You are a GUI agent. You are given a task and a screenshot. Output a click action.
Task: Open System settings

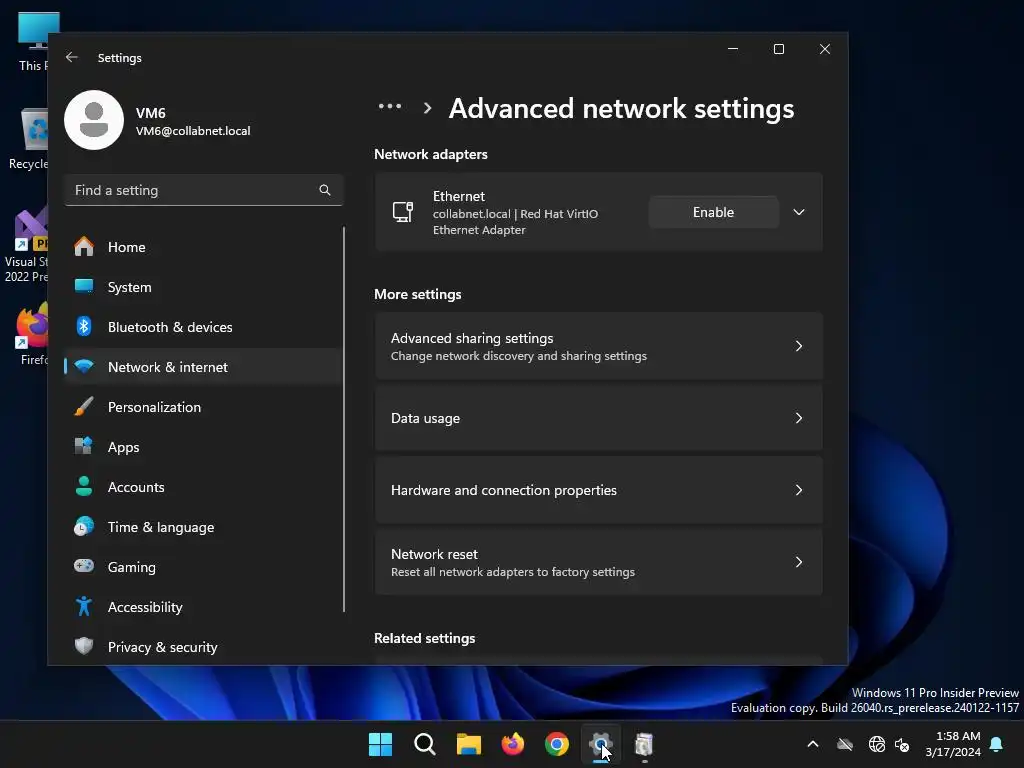click(x=203, y=287)
